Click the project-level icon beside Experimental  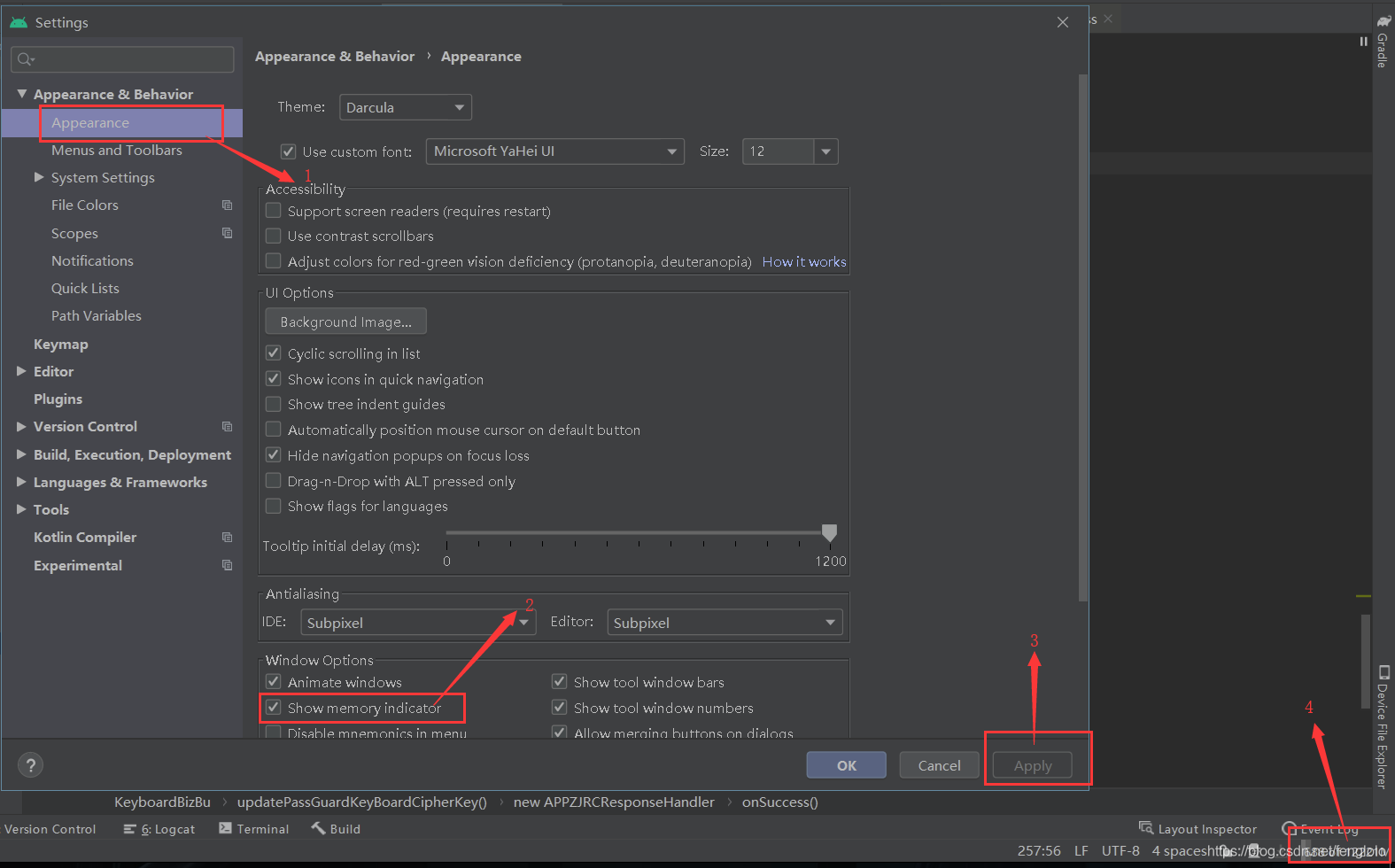click(x=227, y=565)
